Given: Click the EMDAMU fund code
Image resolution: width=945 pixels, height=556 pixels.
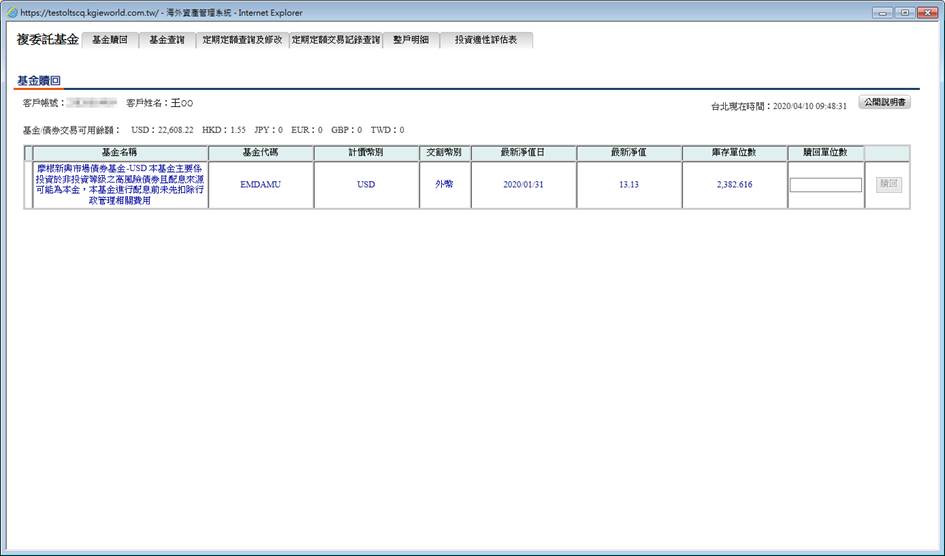Looking at the screenshot, I should click(x=261, y=185).
